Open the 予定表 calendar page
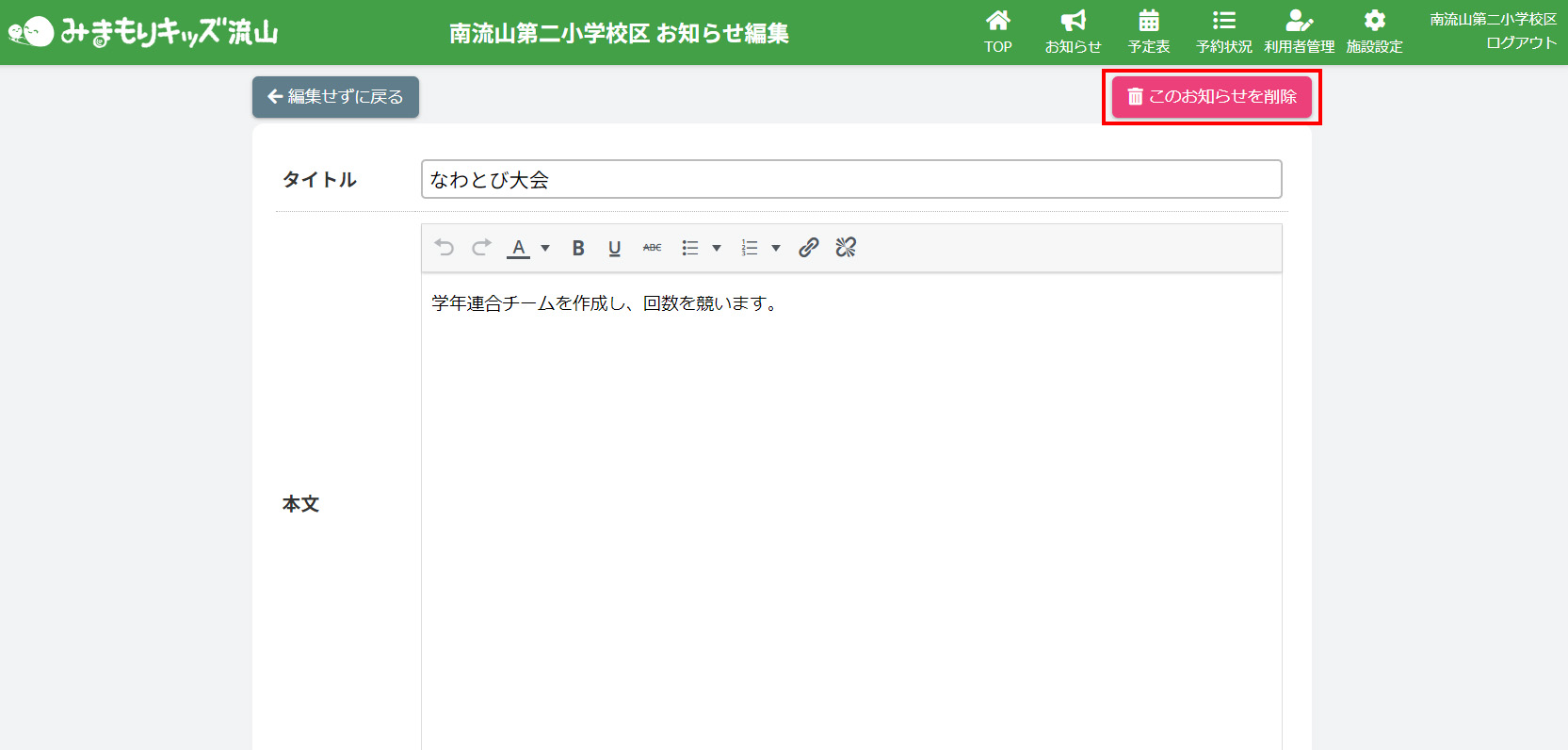This screenshot has height=750, width=1568. 1148,32
